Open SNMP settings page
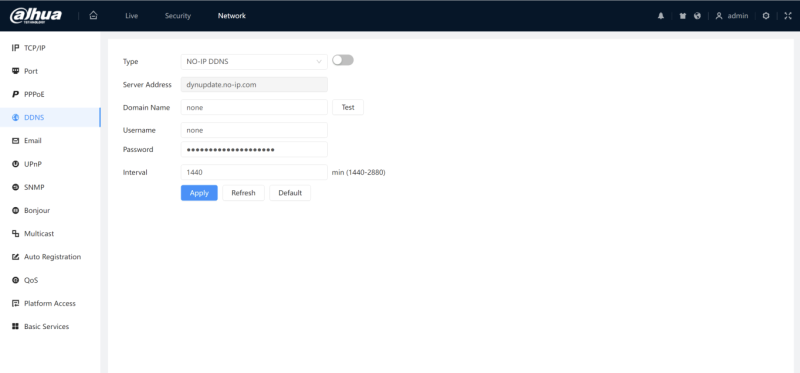 pyautogui.click(x=50, y=187)
